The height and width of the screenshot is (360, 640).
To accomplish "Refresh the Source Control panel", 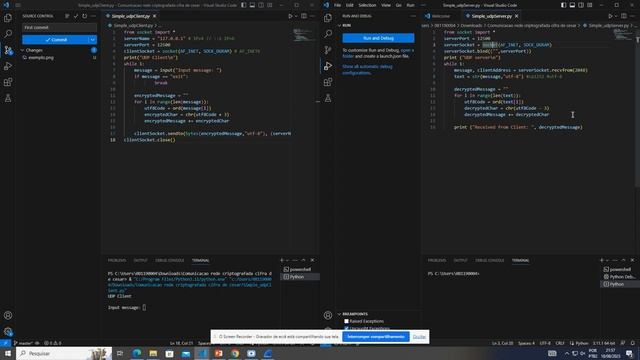I will click(x=84, y=16).
